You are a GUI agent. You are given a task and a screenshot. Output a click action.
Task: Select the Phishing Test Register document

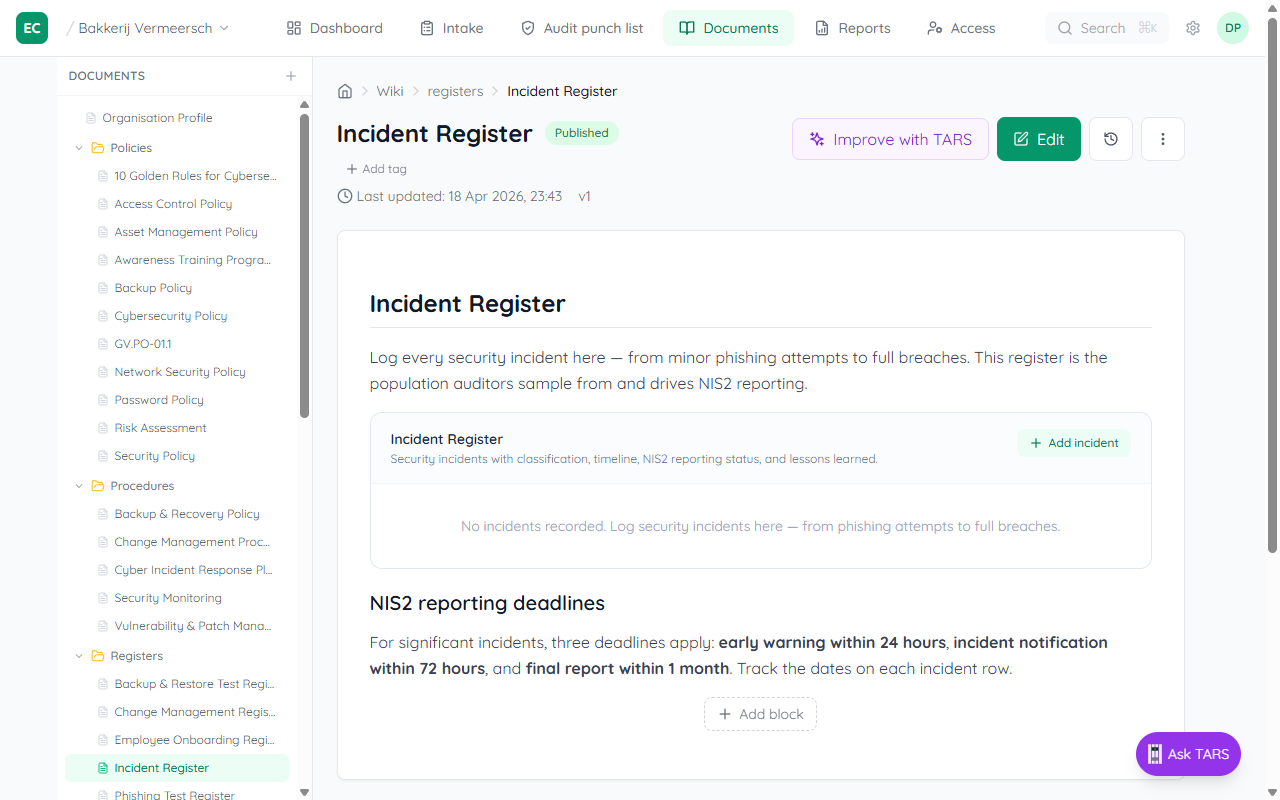click(176, 793)
